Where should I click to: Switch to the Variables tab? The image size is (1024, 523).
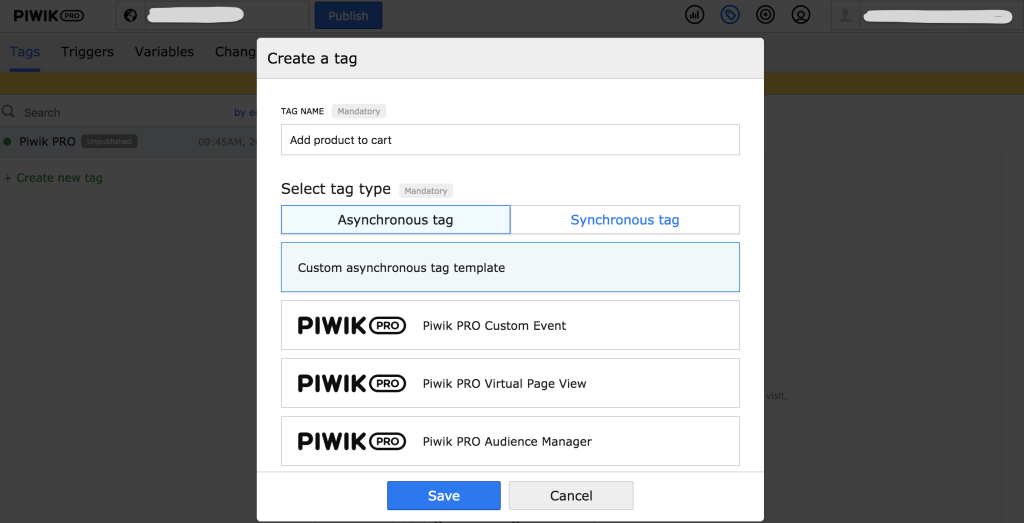pyautogui.click(x=164, y=52)
